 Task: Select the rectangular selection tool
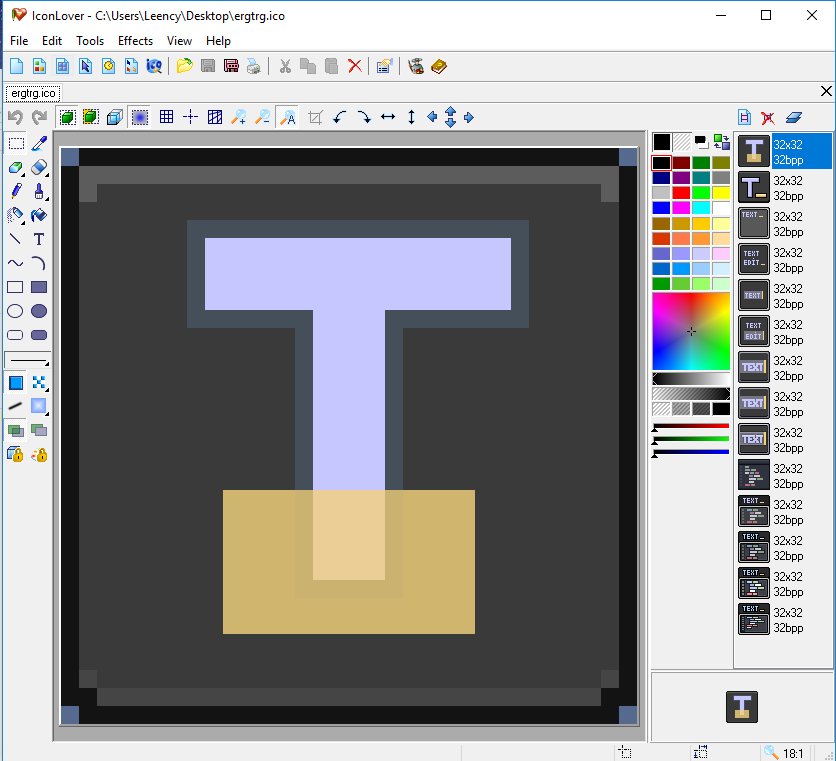(16, 143)
